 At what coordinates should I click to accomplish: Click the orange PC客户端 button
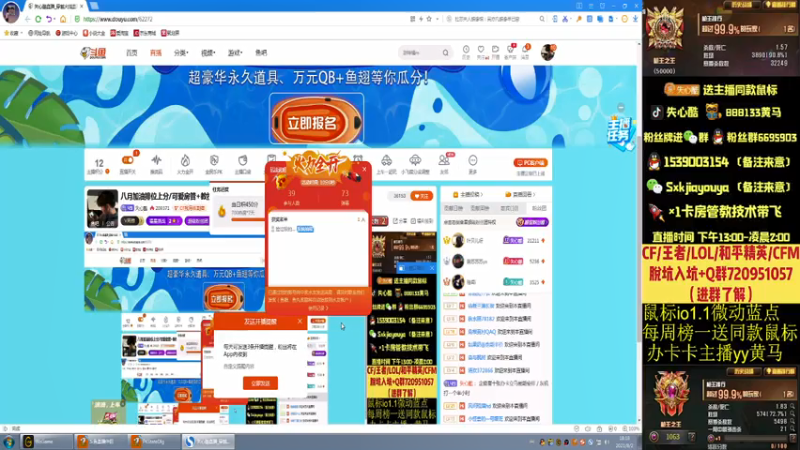click(x=531, y=163)
